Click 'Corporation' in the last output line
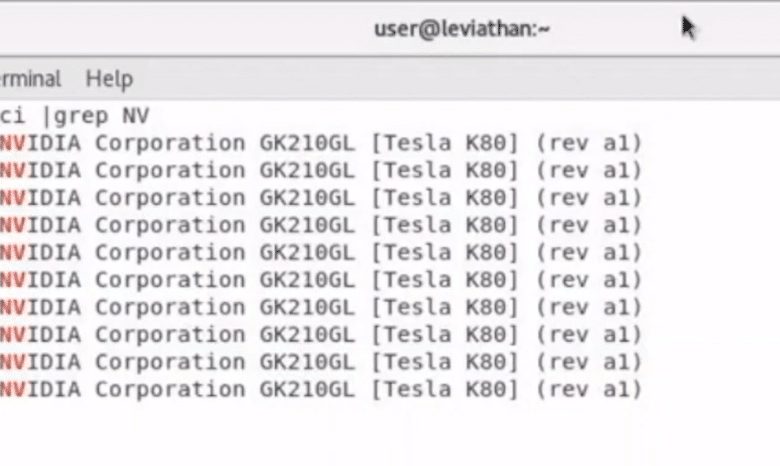The height and width of the screenshot is (466, 780). (x=170, y=389)
